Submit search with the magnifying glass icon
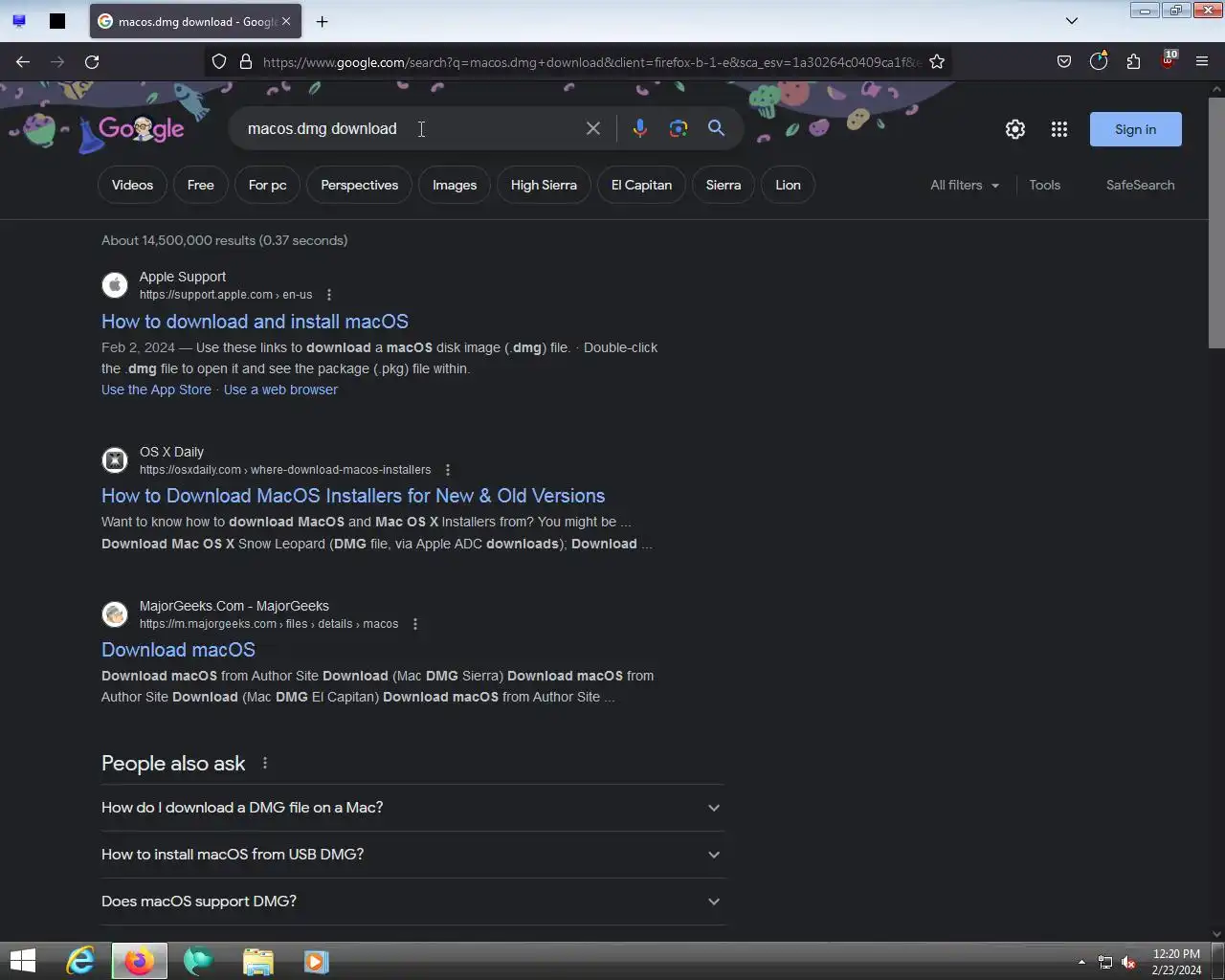Image resolution: width=1225 pixels, height=980 pixels. point(716,128)
